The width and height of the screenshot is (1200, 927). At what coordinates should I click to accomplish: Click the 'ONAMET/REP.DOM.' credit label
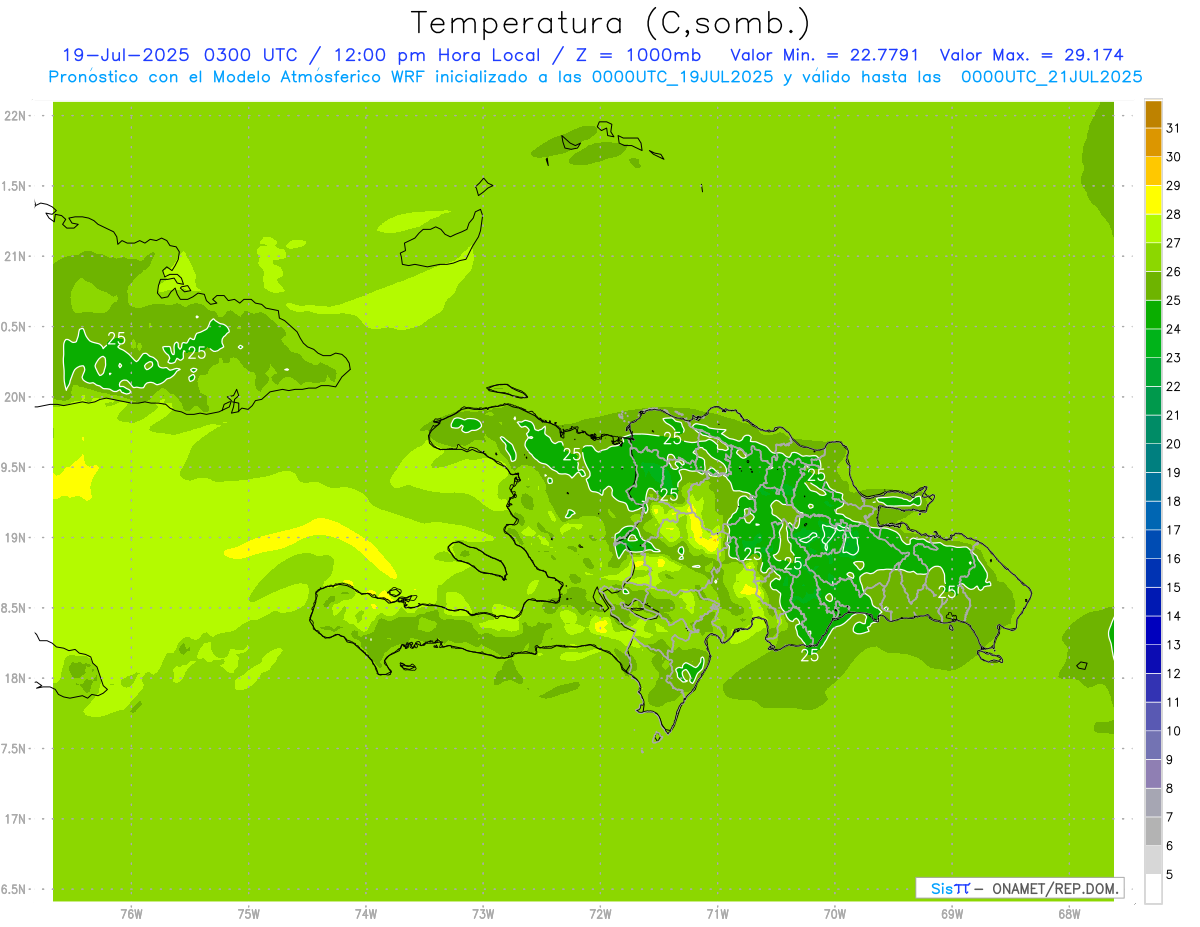click(x=1055, y=888)
